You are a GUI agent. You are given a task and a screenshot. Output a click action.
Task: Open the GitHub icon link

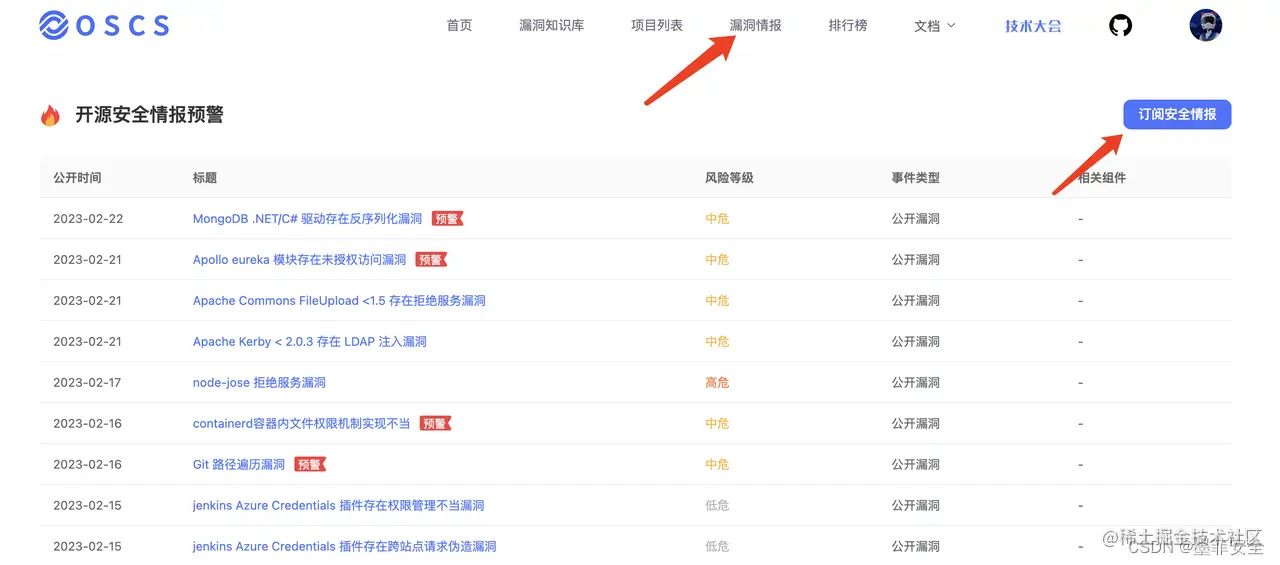[x=1121, y=25]
